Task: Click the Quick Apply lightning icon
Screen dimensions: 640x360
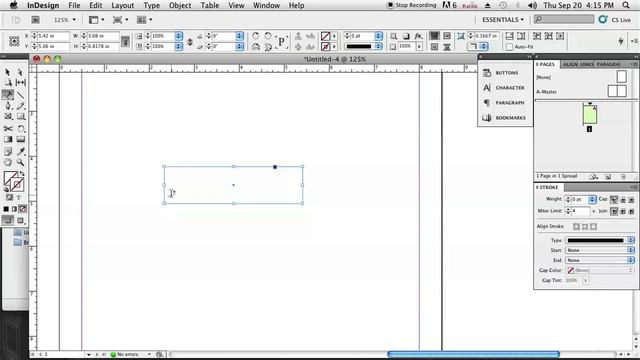Action: click(621, 41)
